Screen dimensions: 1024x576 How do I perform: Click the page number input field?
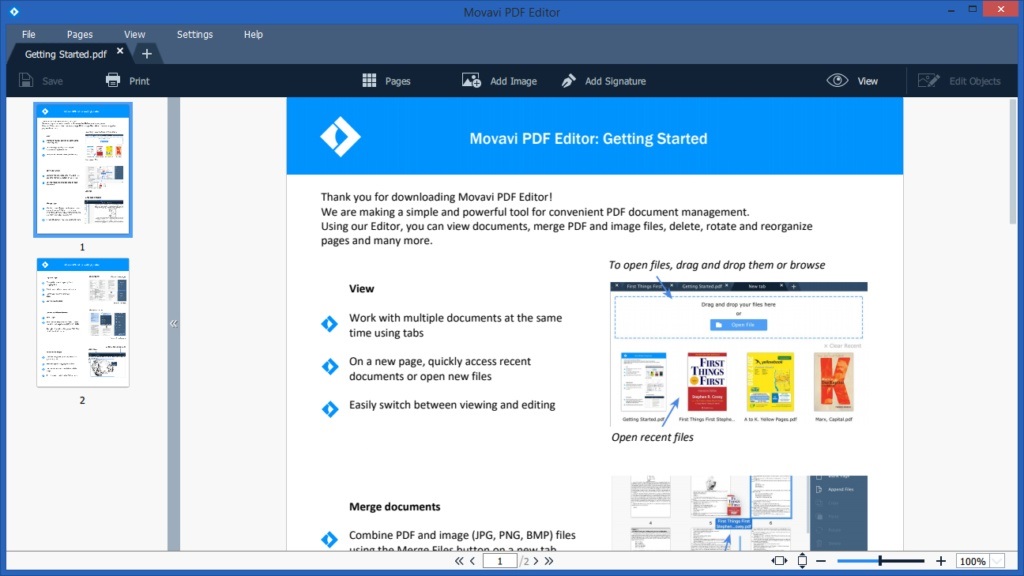click(x=500, y=561)
